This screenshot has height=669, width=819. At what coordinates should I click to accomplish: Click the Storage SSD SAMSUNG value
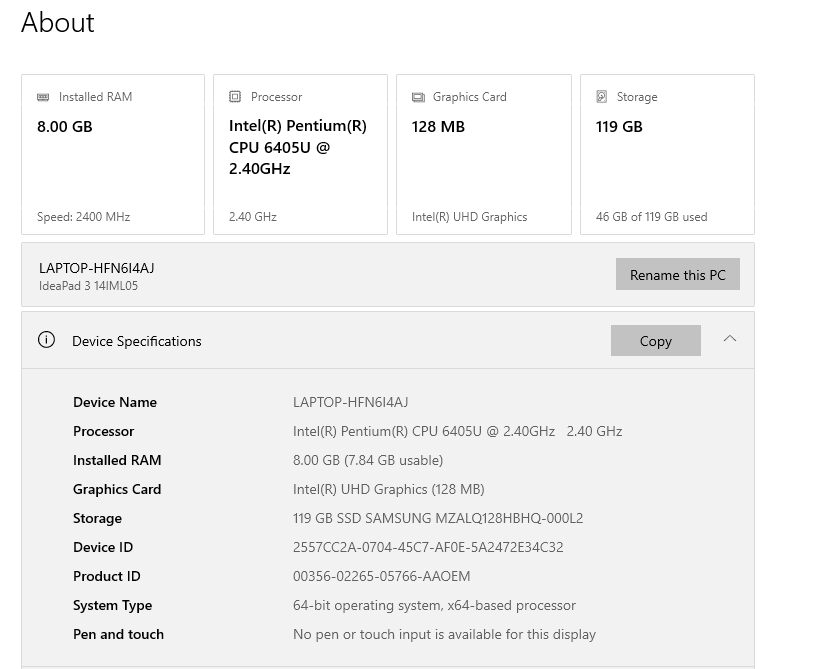click(x=437, y=518)
